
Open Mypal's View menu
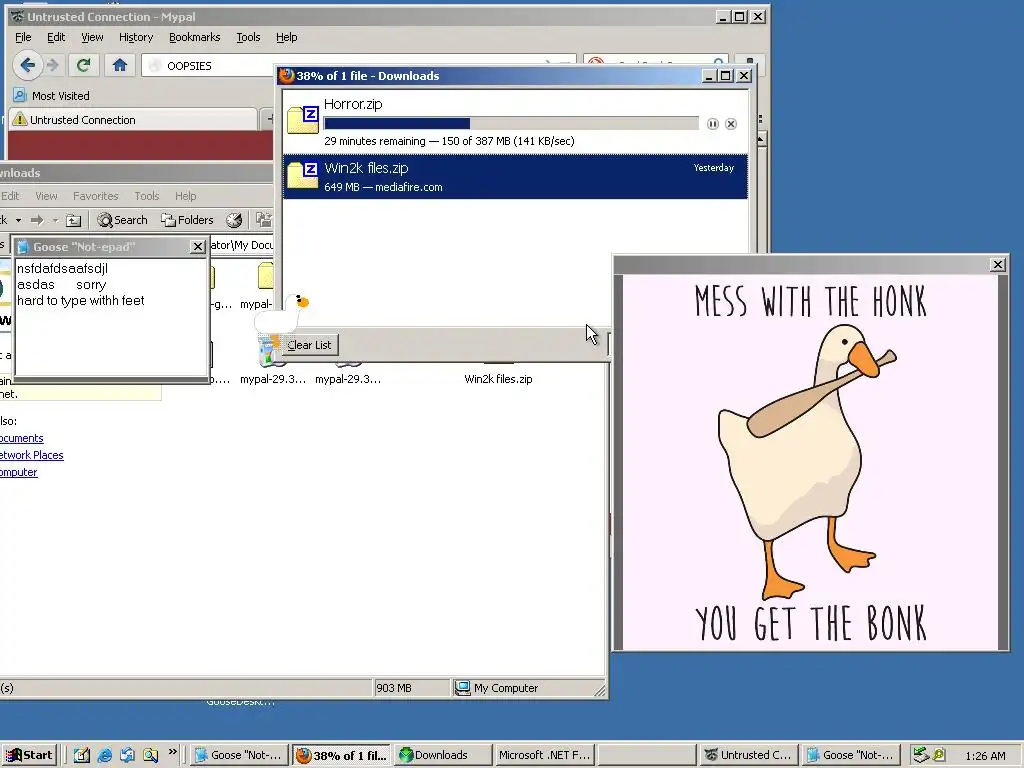[x=92, y=37]
